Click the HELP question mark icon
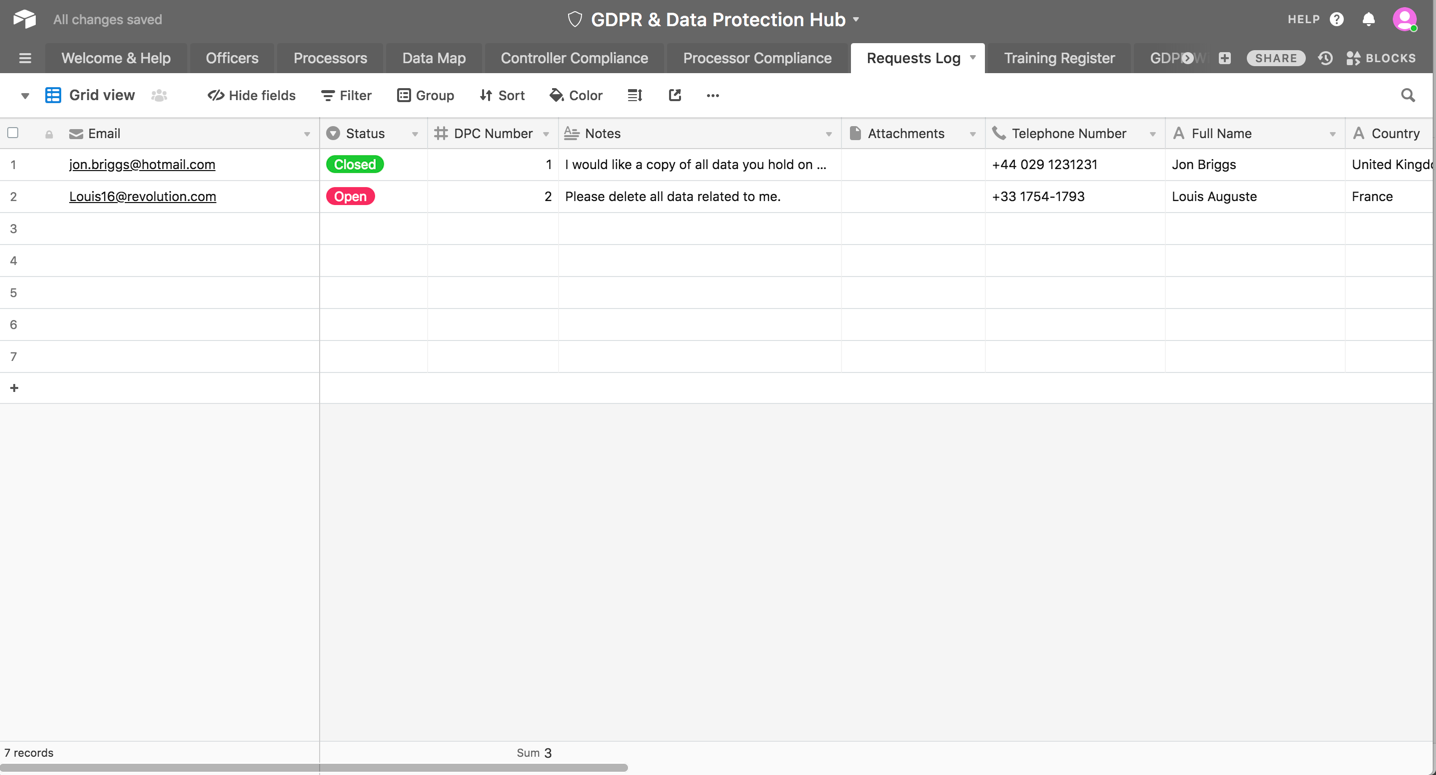The image size is (1436, 775). pos(1337,19)
